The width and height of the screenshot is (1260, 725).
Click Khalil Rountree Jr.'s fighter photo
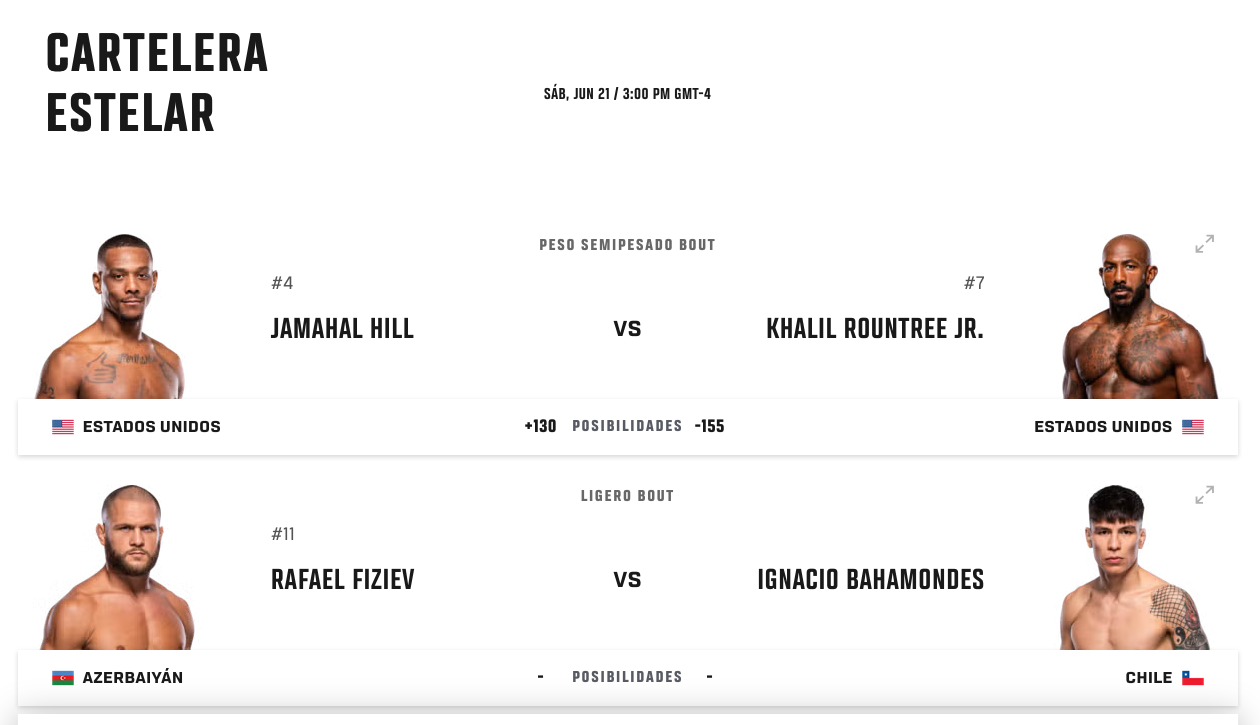click(1138, 316)
